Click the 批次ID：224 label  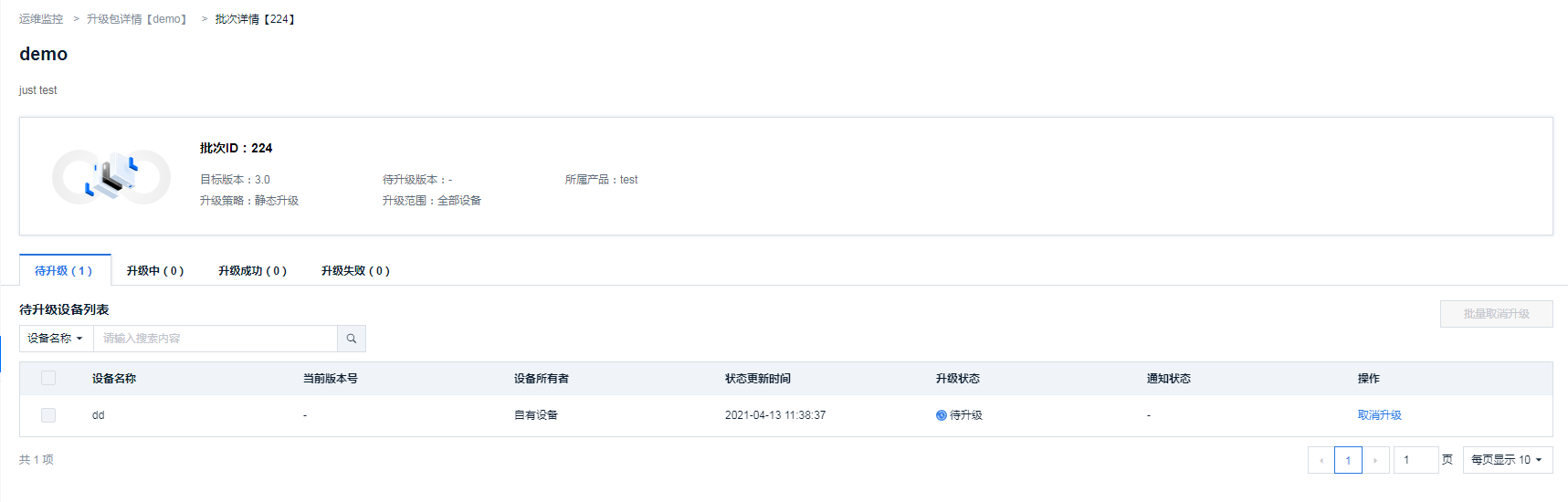[237, 148]
